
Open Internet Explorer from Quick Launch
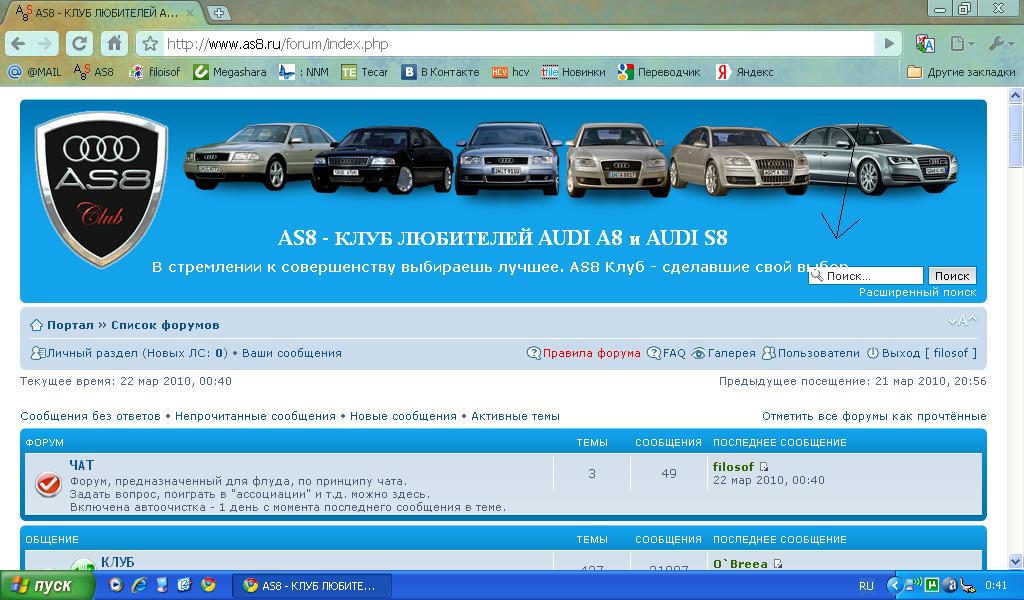pos(139,585)
